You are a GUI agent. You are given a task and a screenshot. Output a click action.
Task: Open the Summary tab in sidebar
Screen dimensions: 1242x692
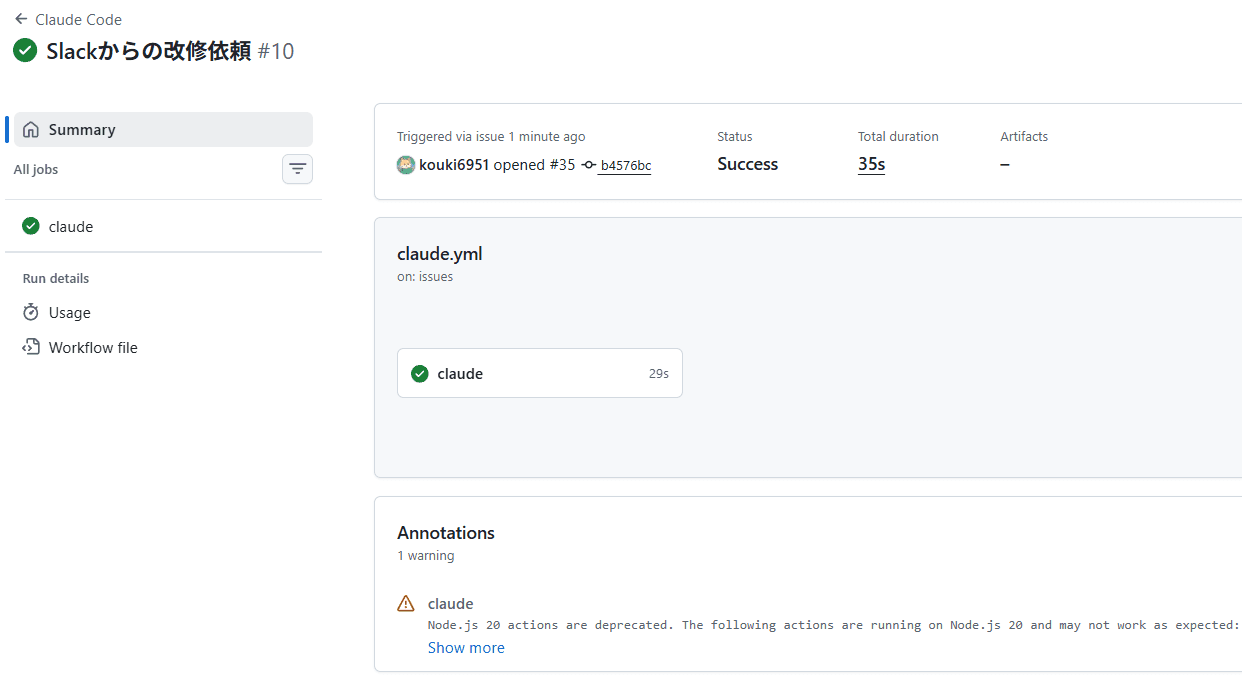click(x=163, y=129)
